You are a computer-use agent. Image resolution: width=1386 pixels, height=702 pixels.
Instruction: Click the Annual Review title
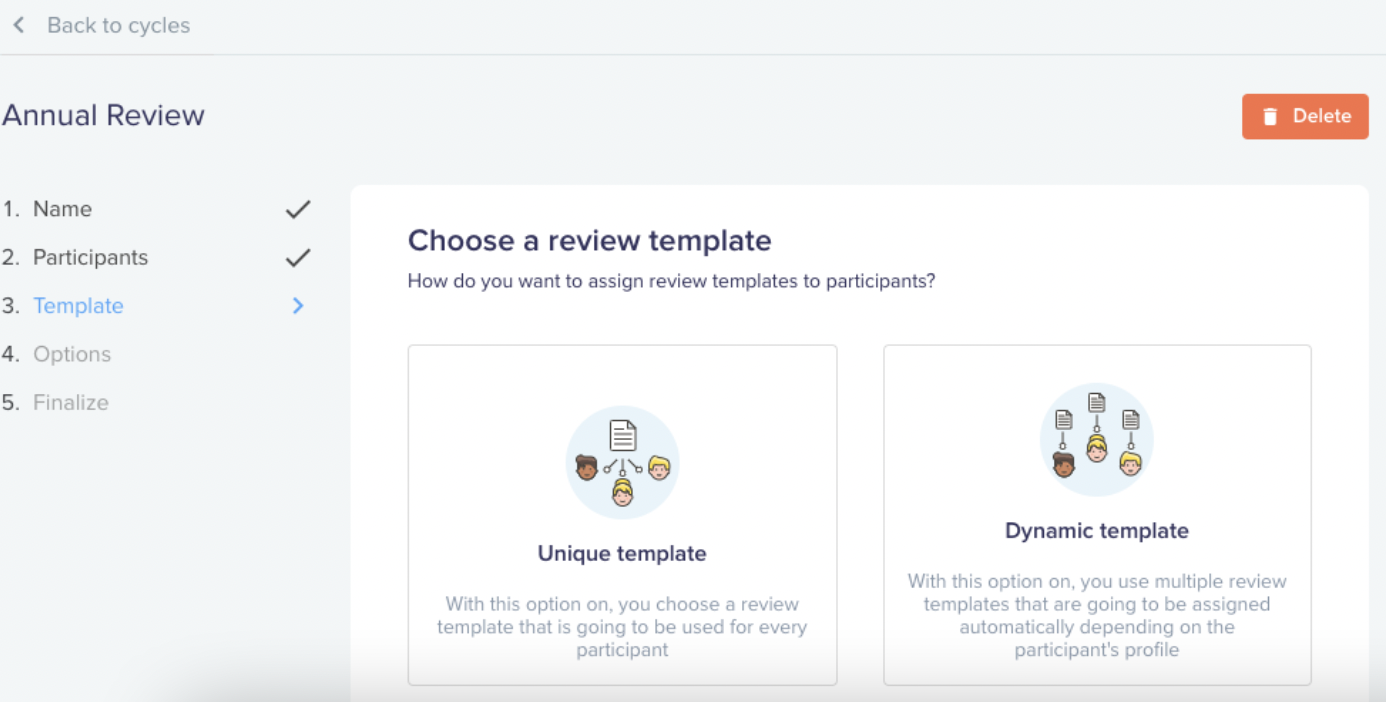[103, 115]
